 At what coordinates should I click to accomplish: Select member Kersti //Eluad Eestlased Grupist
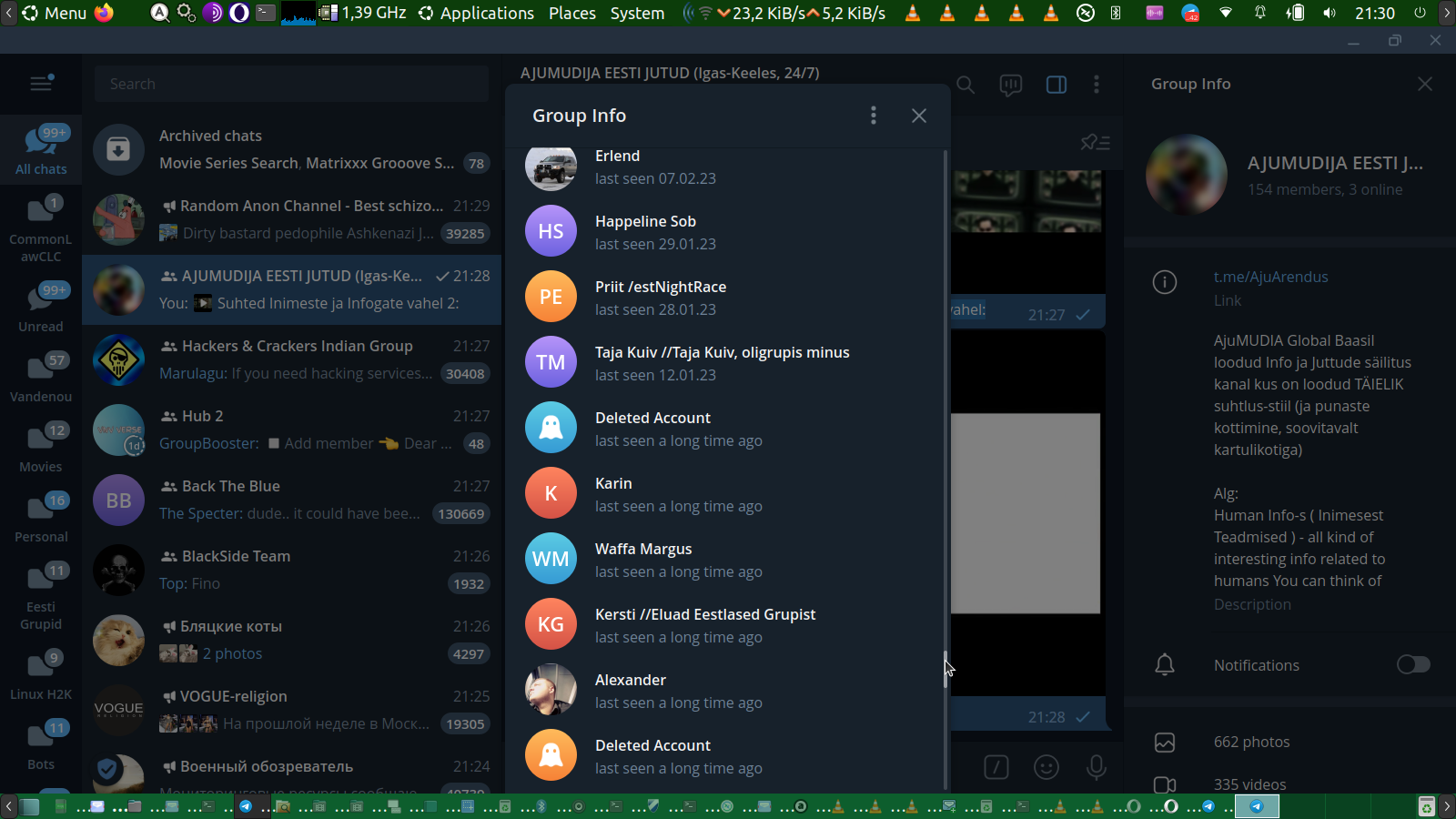[x=725, y=624]
